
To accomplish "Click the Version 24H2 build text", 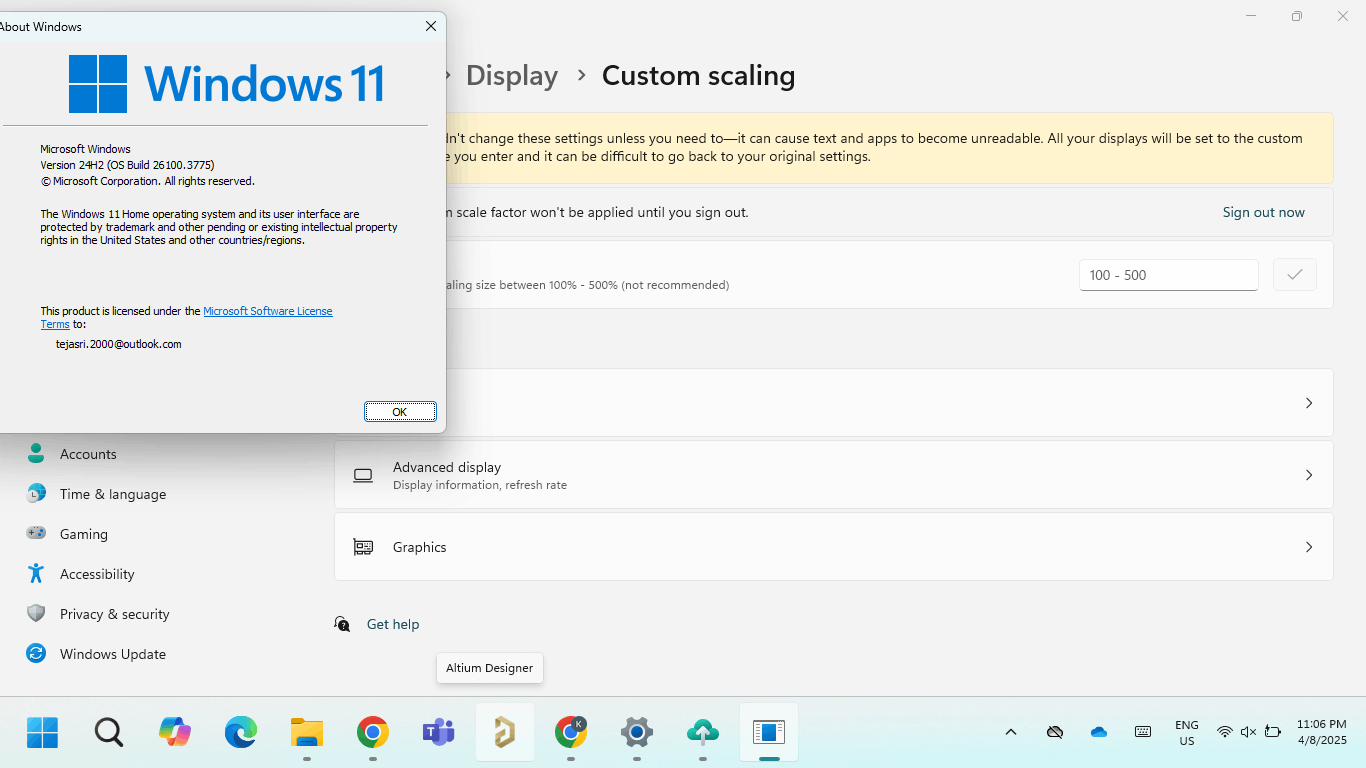I will tap(127, 165).
